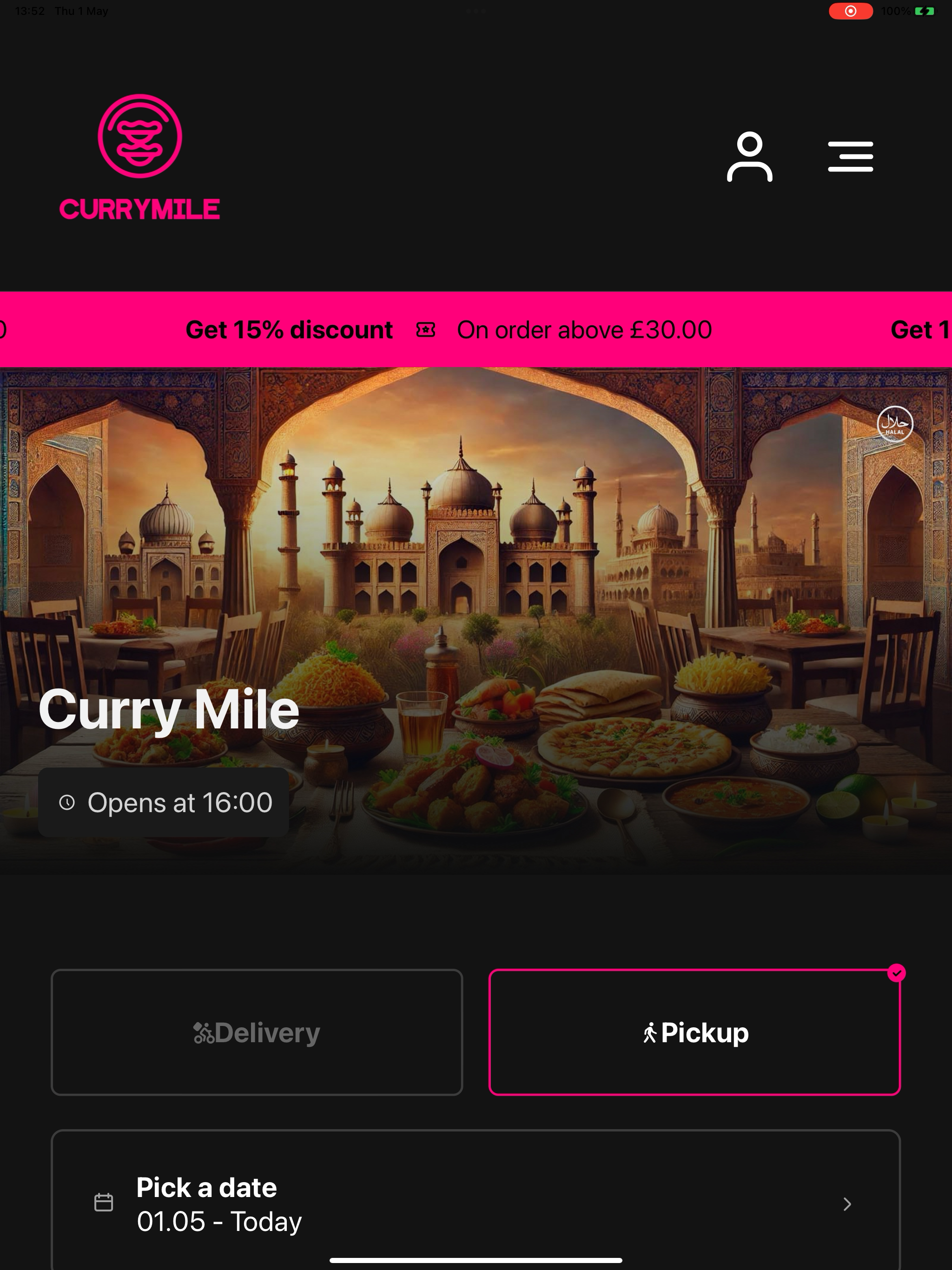Open the hamburger menu
This screenshot has height=1270, width=952.
(x=850, y=157)
